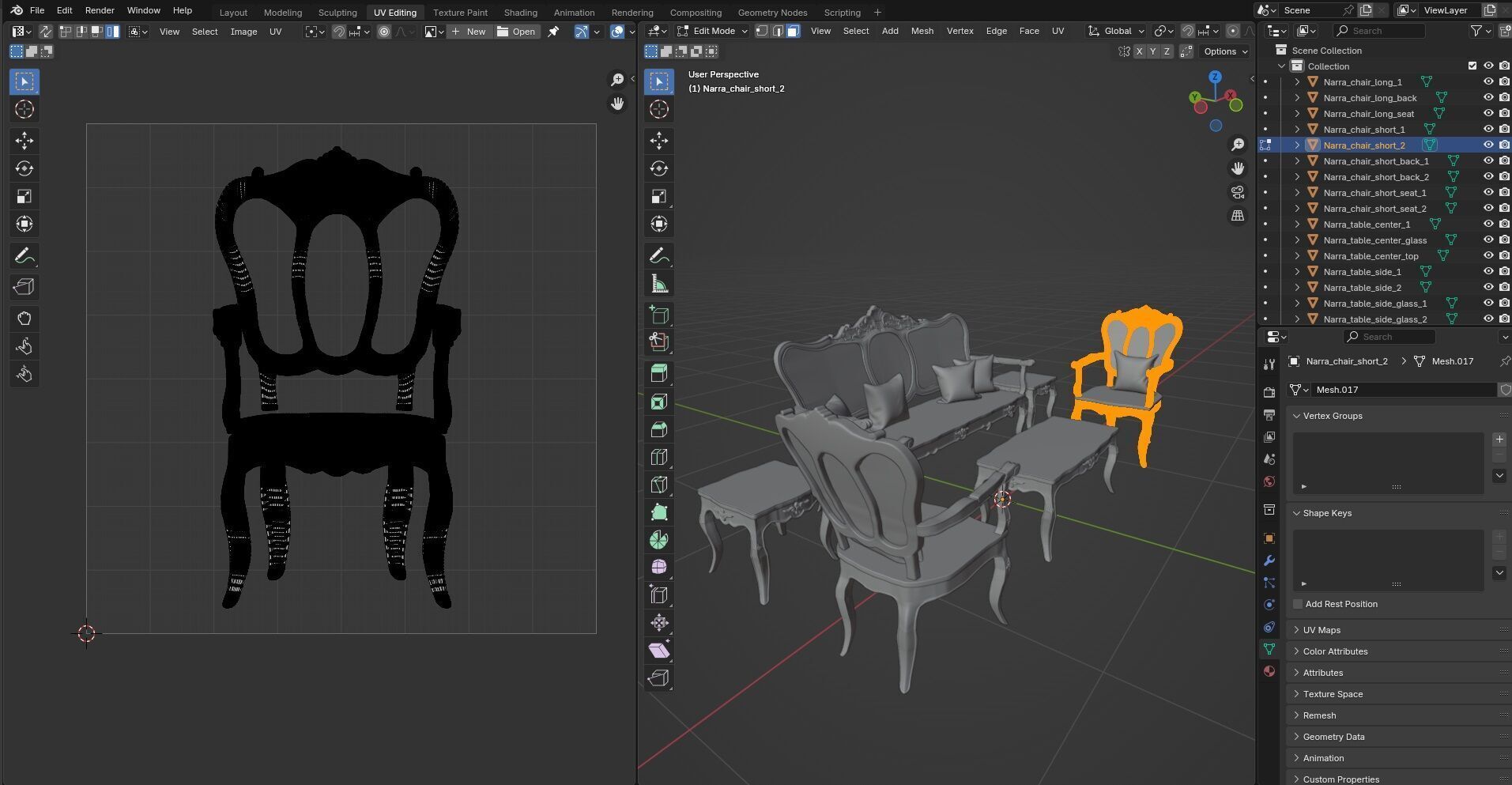This screenshot has height=785, width=1512.
Task: Switch to the Geometry Nodes workspace tab
Action: (x=772, y=12)
